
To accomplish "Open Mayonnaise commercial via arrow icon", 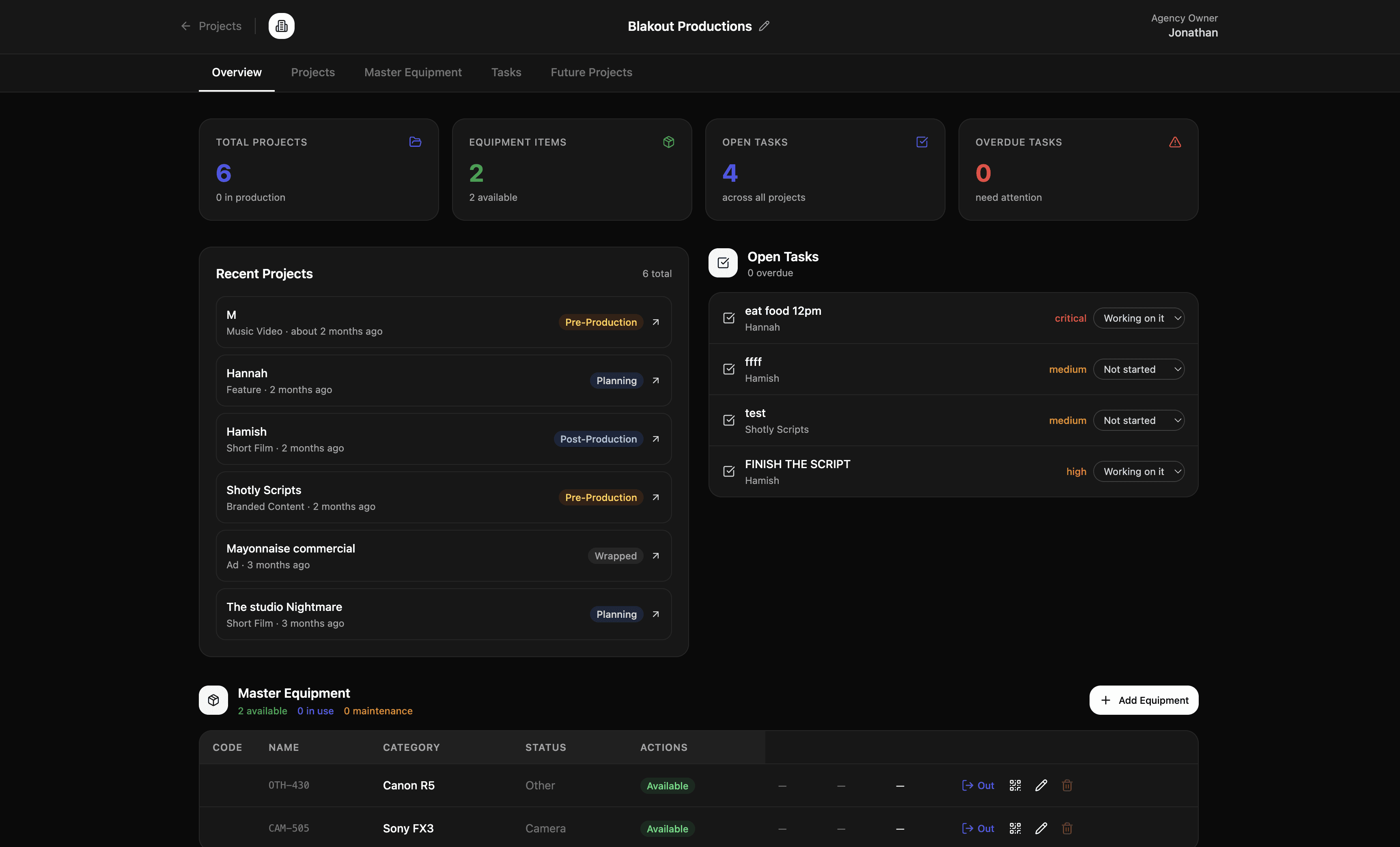I will point(656,556).
